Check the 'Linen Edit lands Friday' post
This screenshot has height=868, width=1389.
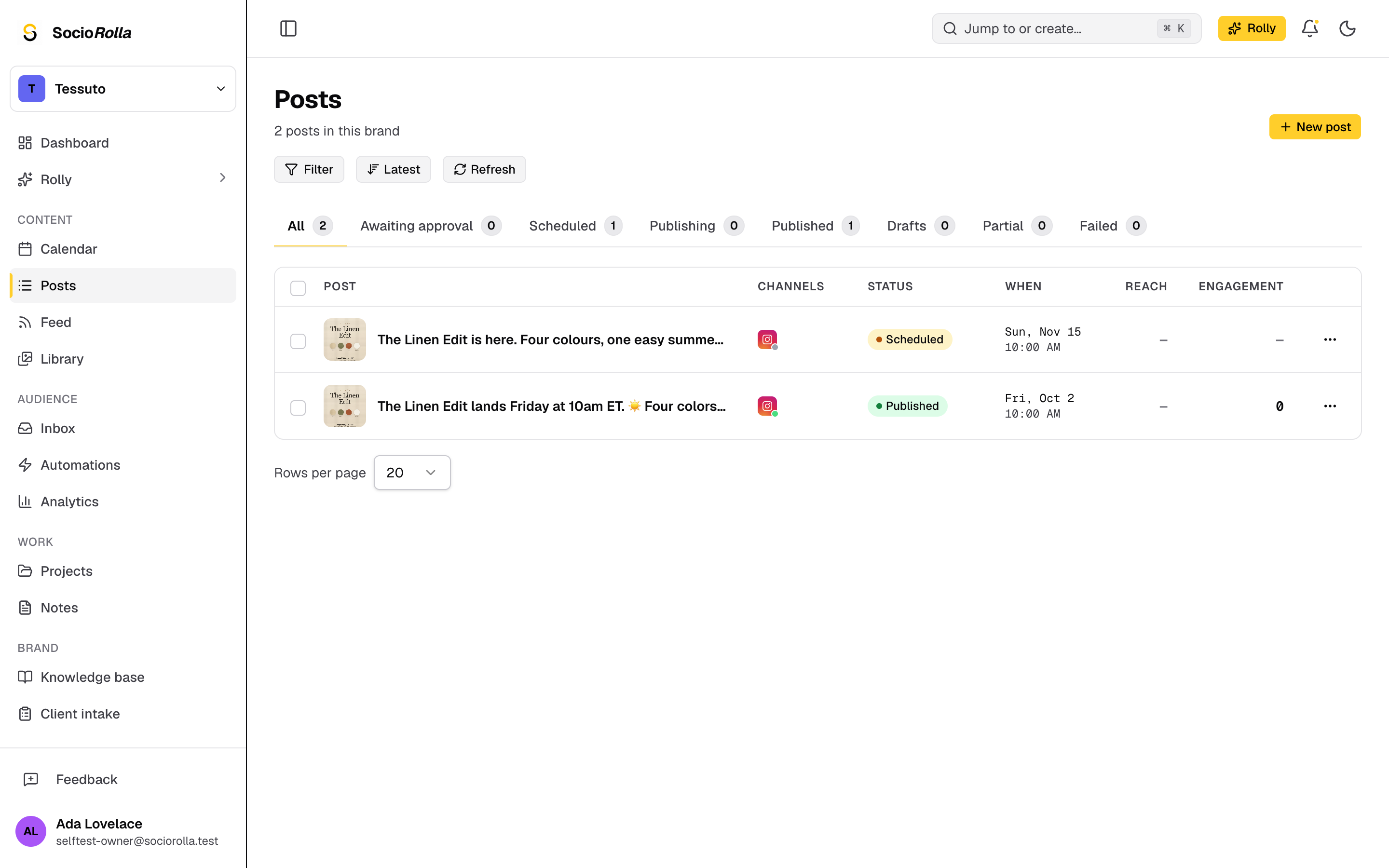coord(298,407)
